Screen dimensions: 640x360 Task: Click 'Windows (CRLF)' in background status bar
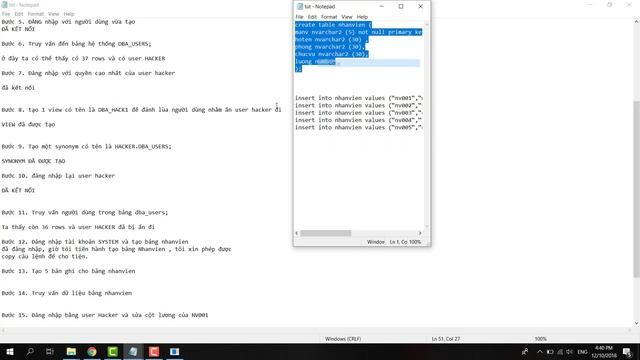(343, 339)
